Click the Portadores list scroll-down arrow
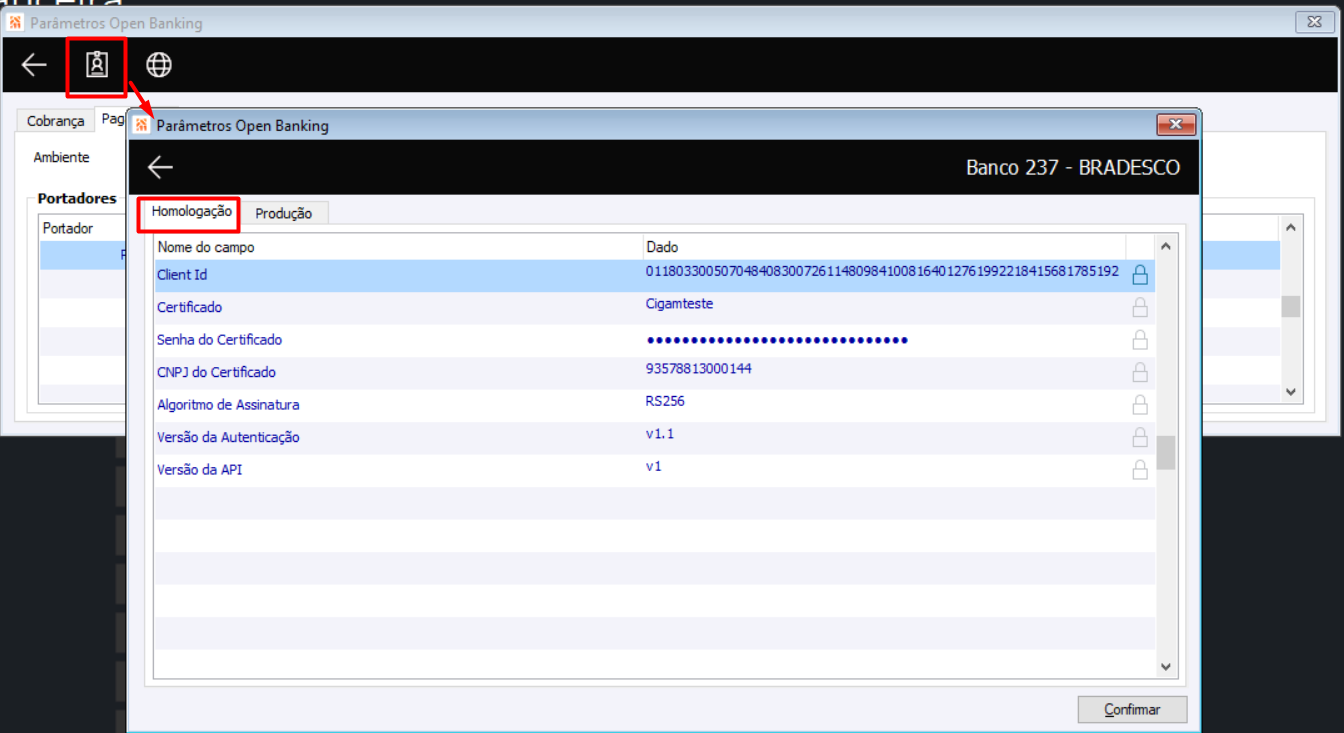Viewport: 1344px width, 733px height. (1291, 393)
